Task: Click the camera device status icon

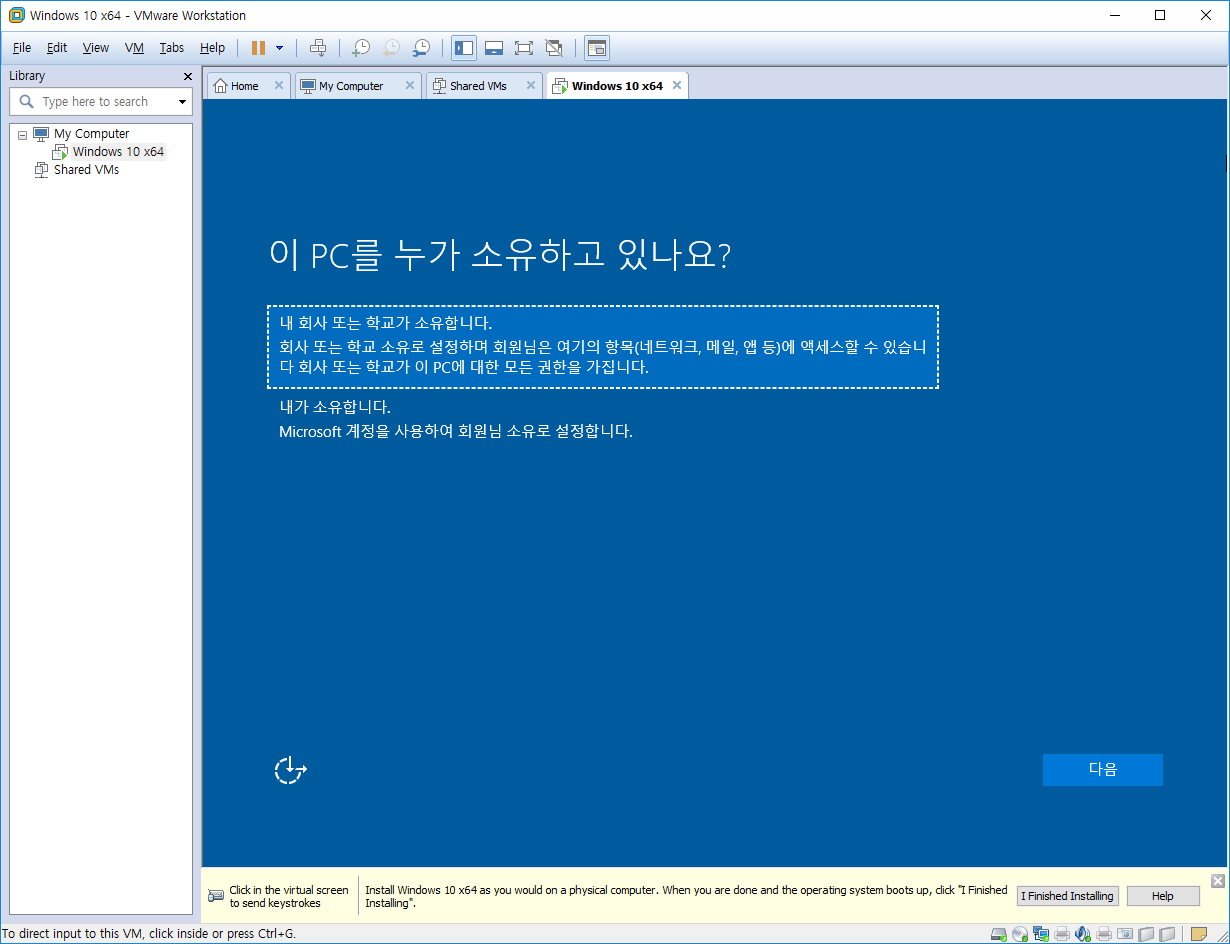Action: [x=1125, y=934]
